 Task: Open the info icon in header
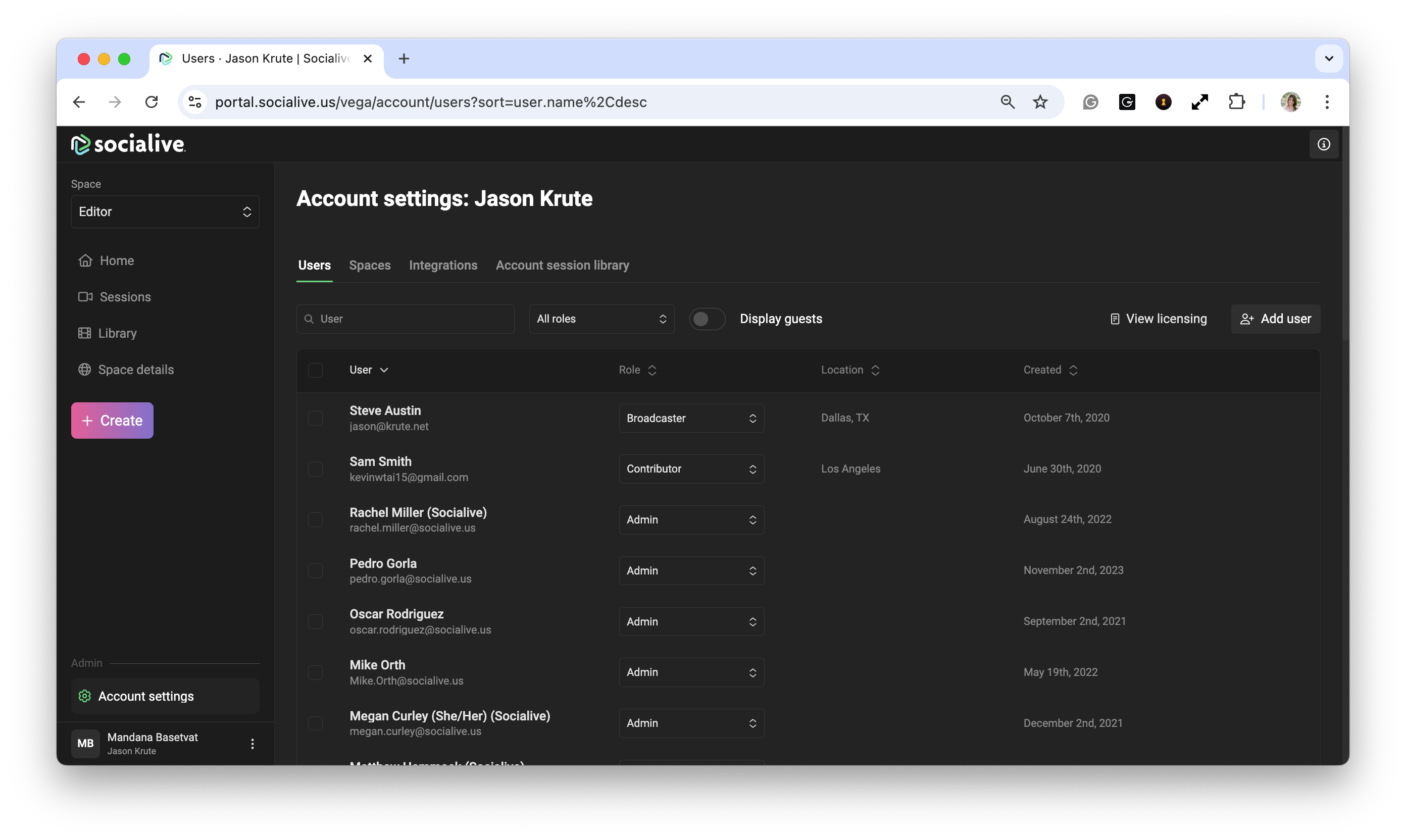pyautogui.click(x=1323, y=144)
